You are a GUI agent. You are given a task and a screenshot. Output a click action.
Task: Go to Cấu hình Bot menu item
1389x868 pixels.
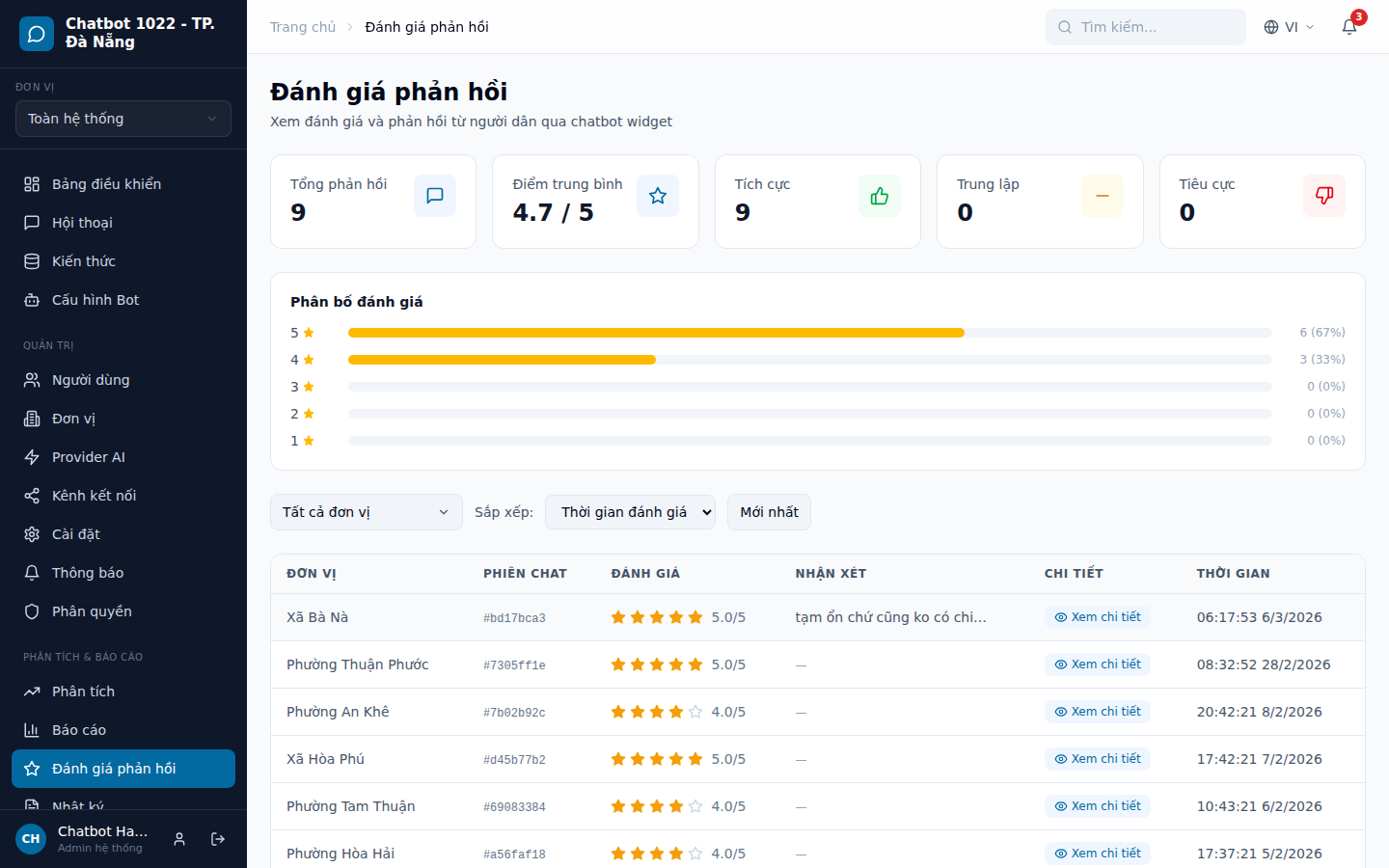95,300
